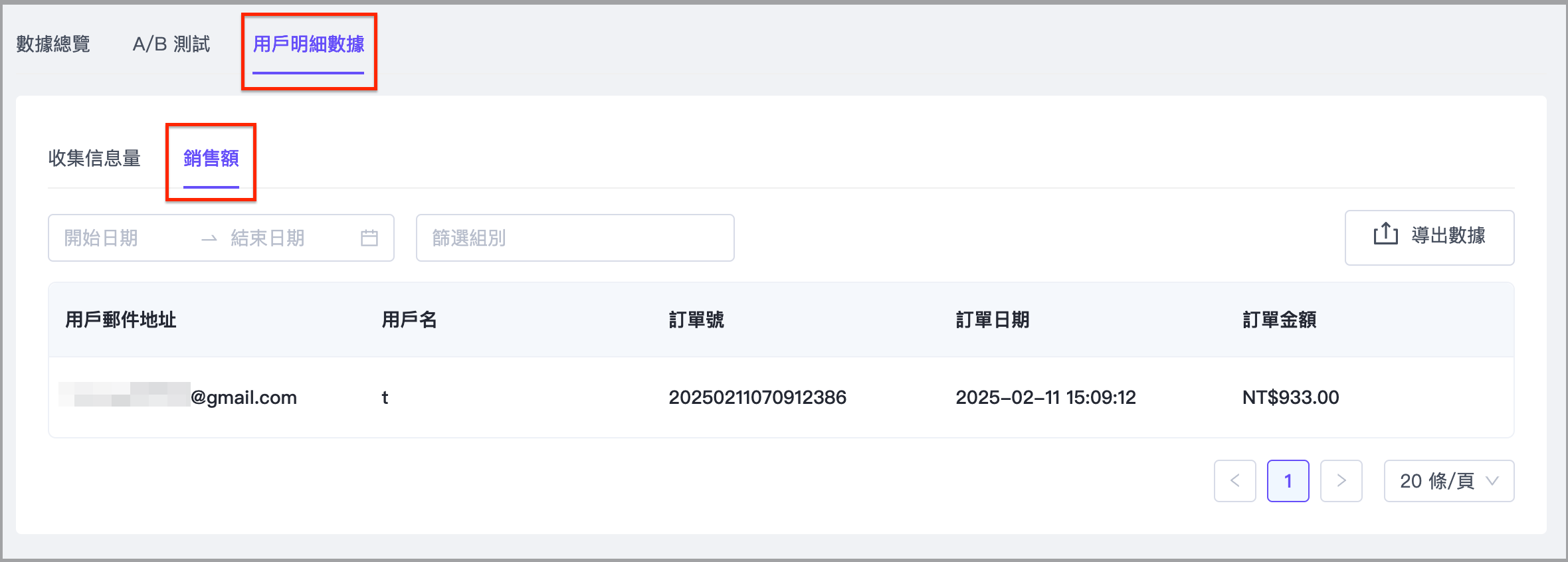Select the 銷售額 sub-tab
This screenshot has width=1568, height=562.
211,158
